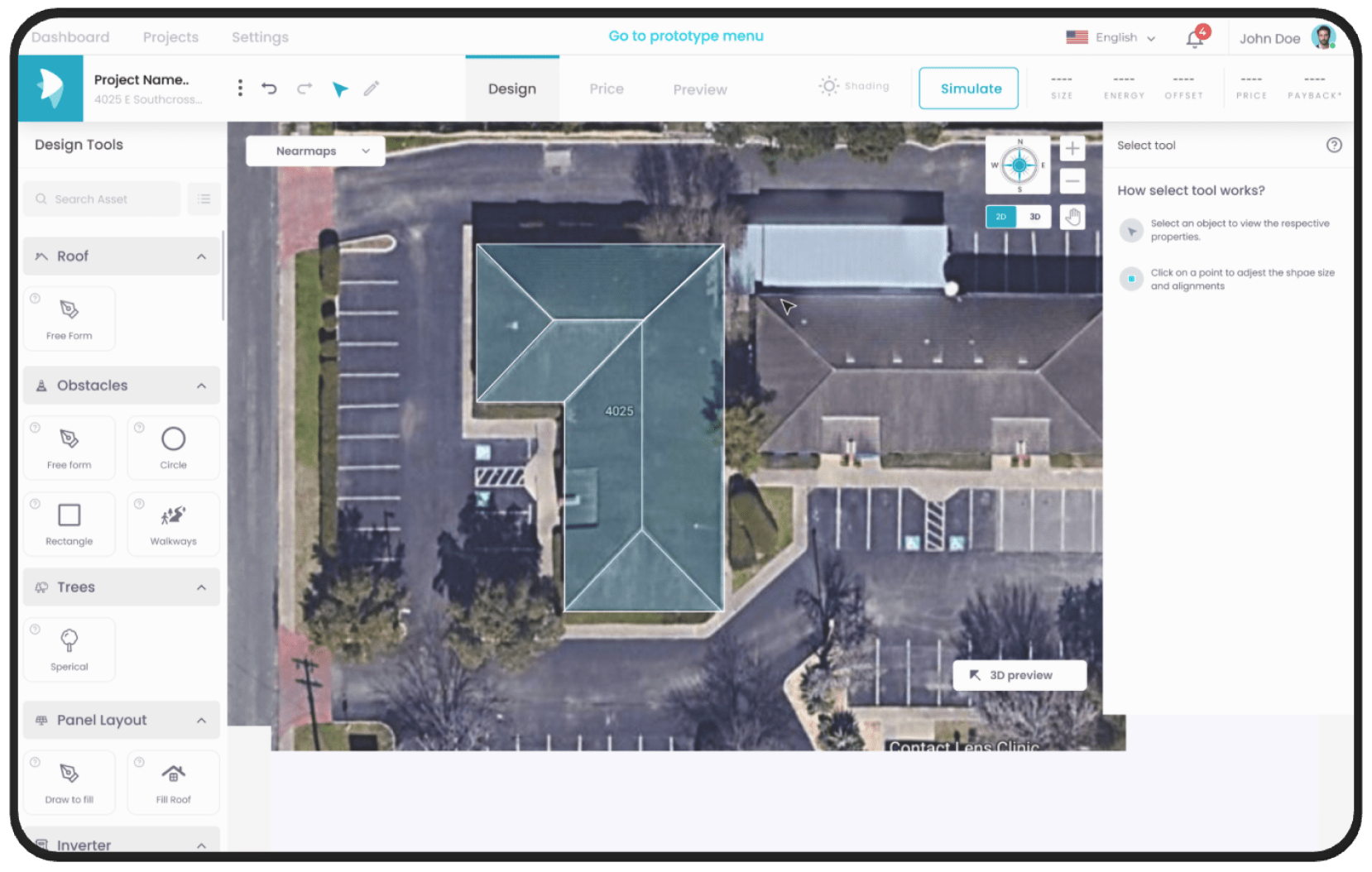
Task: Click the undo arrow icon
Action: coord(269,88)
